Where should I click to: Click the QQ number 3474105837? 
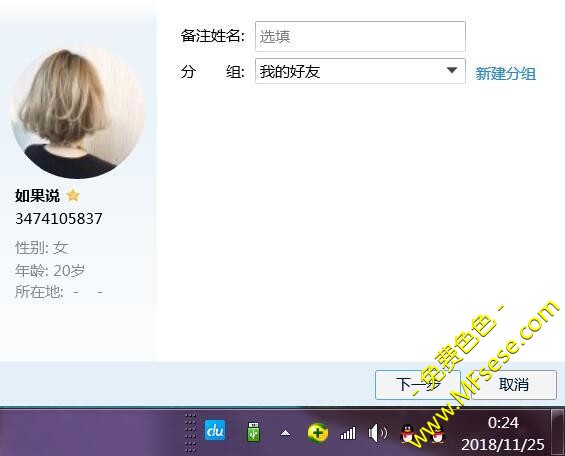click(59, 219)
